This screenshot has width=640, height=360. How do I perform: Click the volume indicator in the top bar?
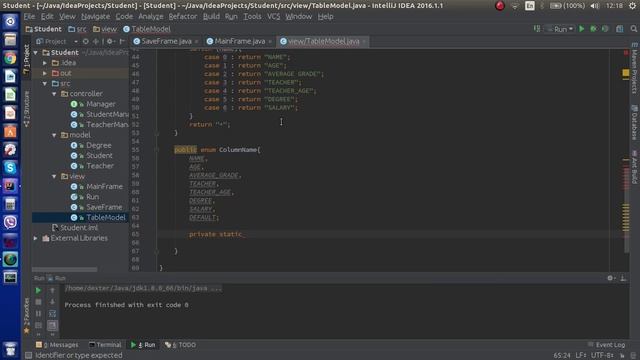pyautogui.click(x=595, y=6)
